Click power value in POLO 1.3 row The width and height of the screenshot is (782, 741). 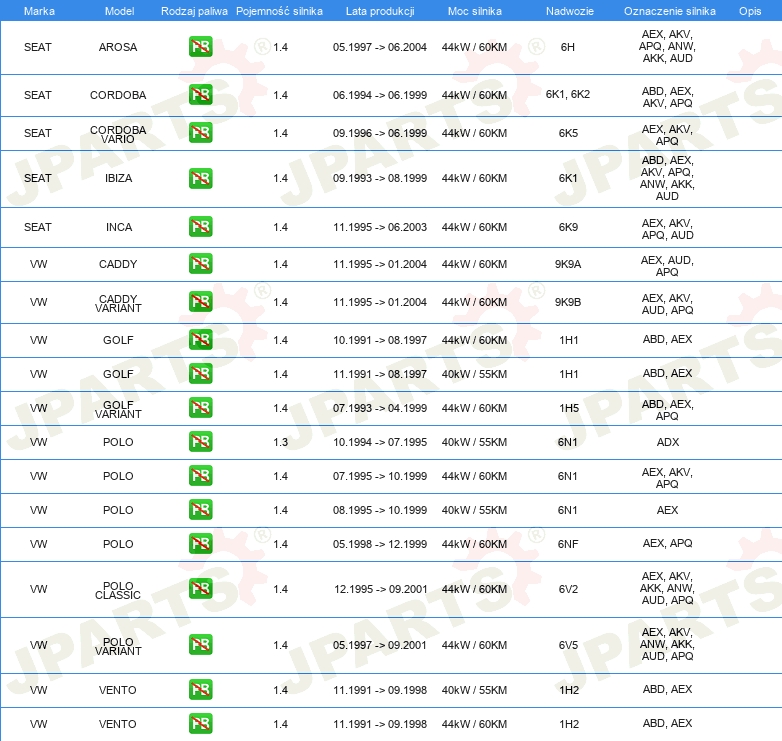474,442
